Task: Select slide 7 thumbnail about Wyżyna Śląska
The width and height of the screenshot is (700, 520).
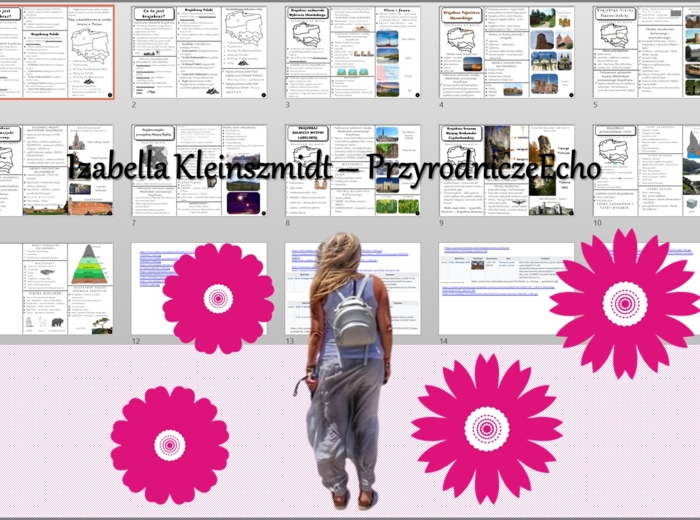Action: (199, 171)
